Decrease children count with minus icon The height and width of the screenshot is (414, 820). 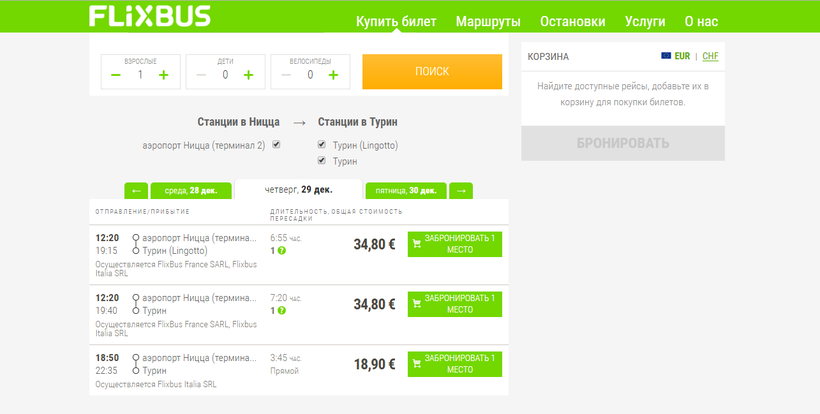pos(201,75)
